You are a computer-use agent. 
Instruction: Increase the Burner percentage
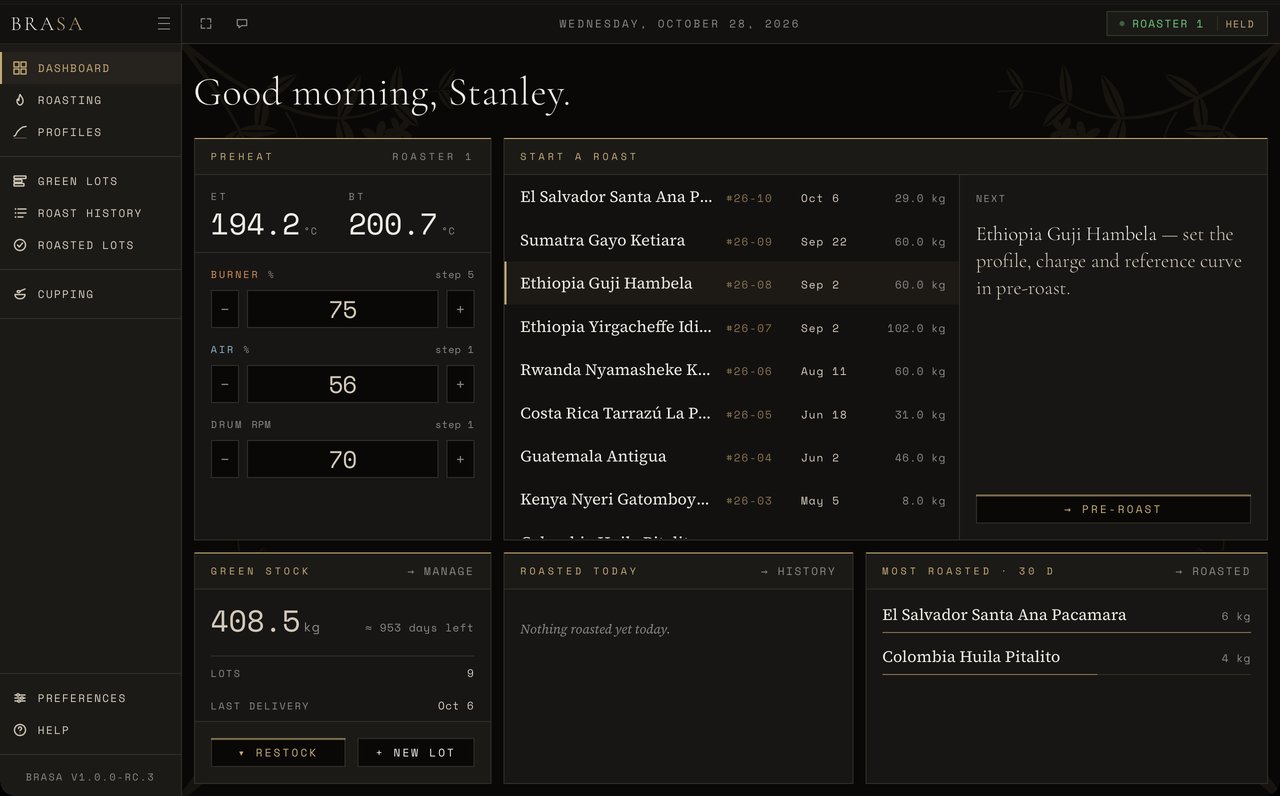click(460, 309)
